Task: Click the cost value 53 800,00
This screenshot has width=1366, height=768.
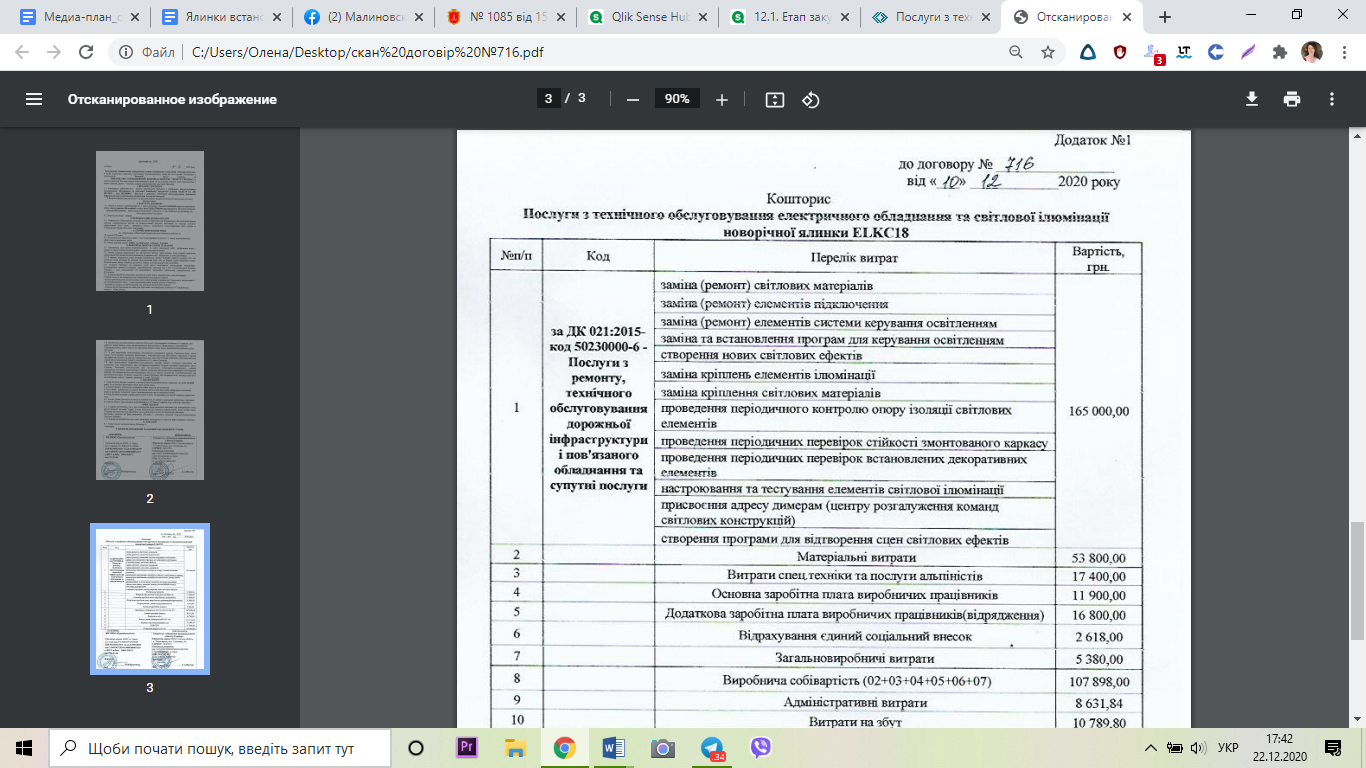Action: pyautogui.click(x=1098, y=558)
